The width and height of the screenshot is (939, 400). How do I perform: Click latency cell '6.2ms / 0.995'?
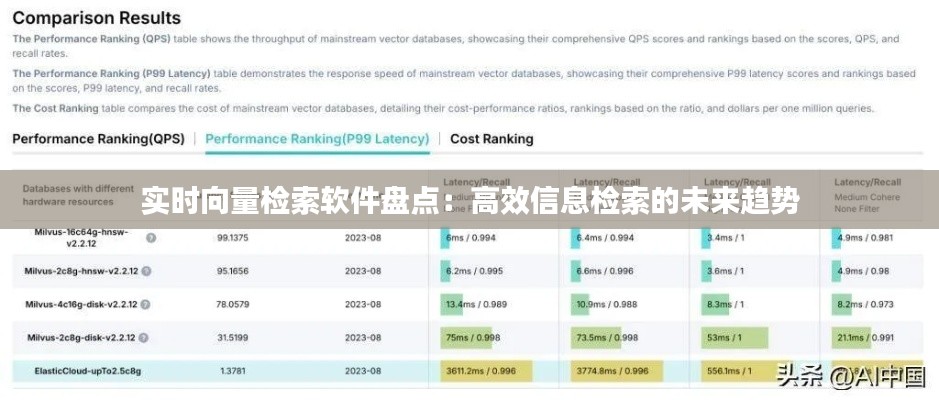coord(474,271)
